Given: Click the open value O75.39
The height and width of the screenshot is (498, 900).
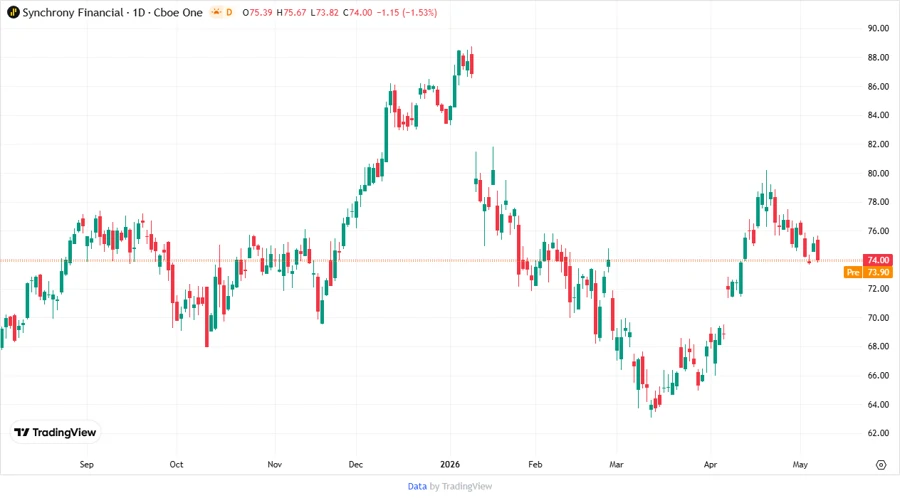Looking at the screenshot, I should pos(257,12).
